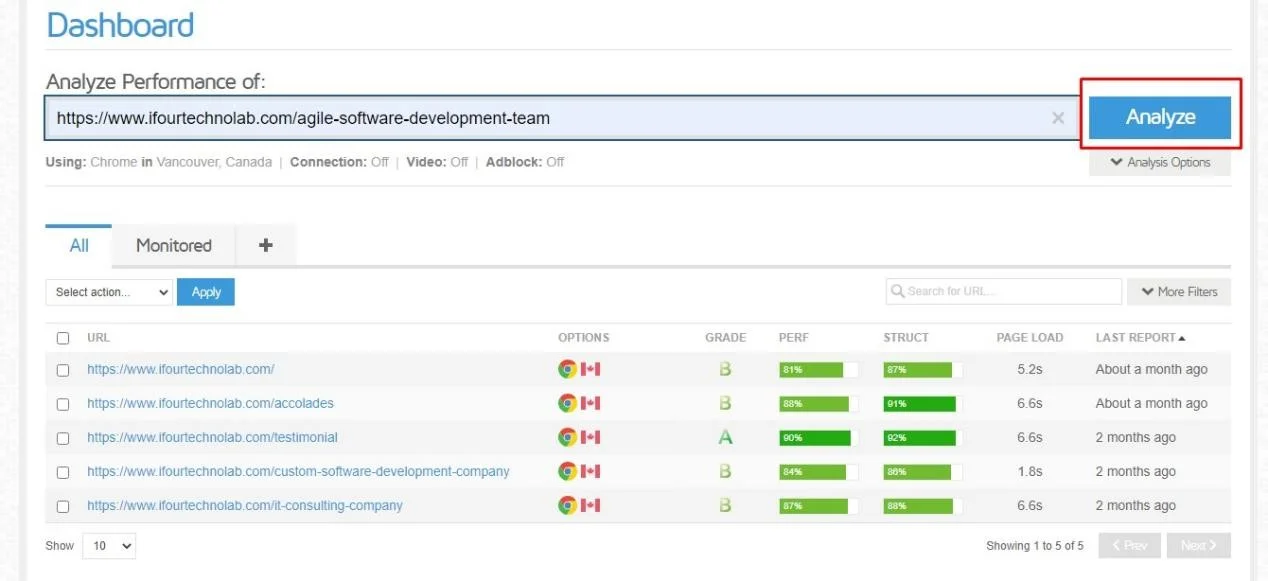Sort by the GRADE column header

pos(725,338)
